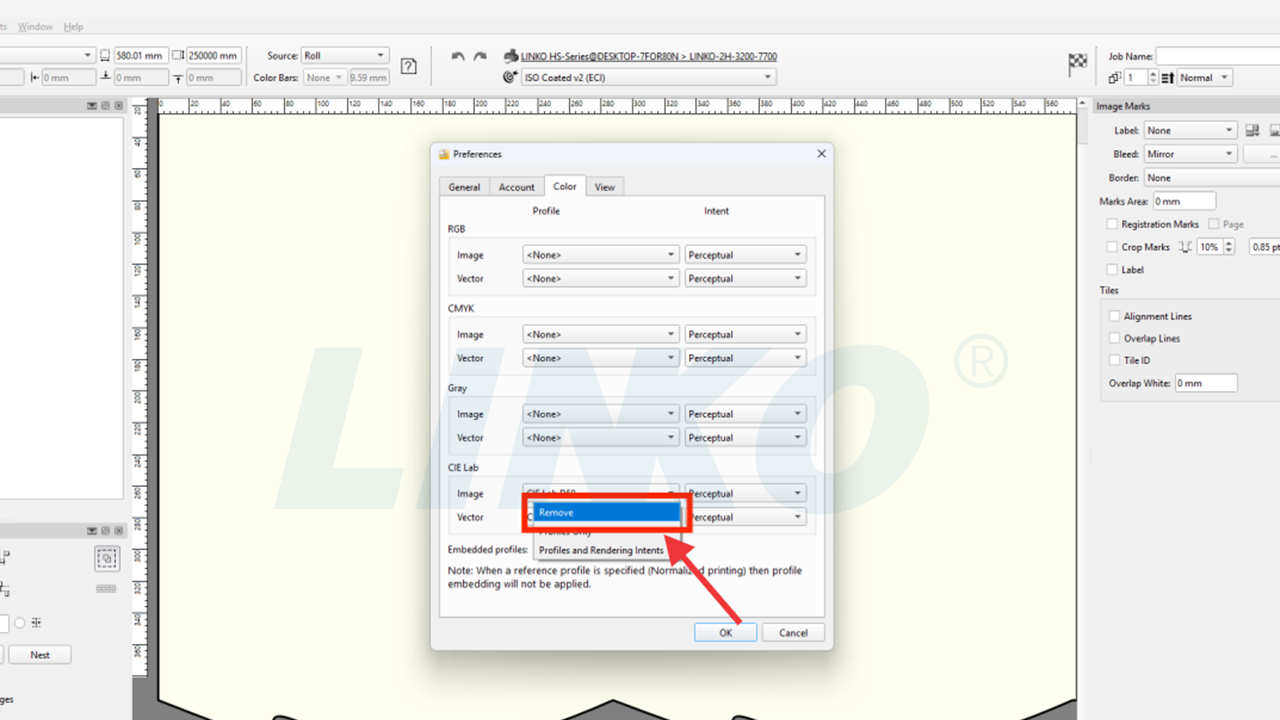The height and width of the screenshot is (720, 1280).
Task: Click the group selection icon in the left panel
Action: coord(107,558)
